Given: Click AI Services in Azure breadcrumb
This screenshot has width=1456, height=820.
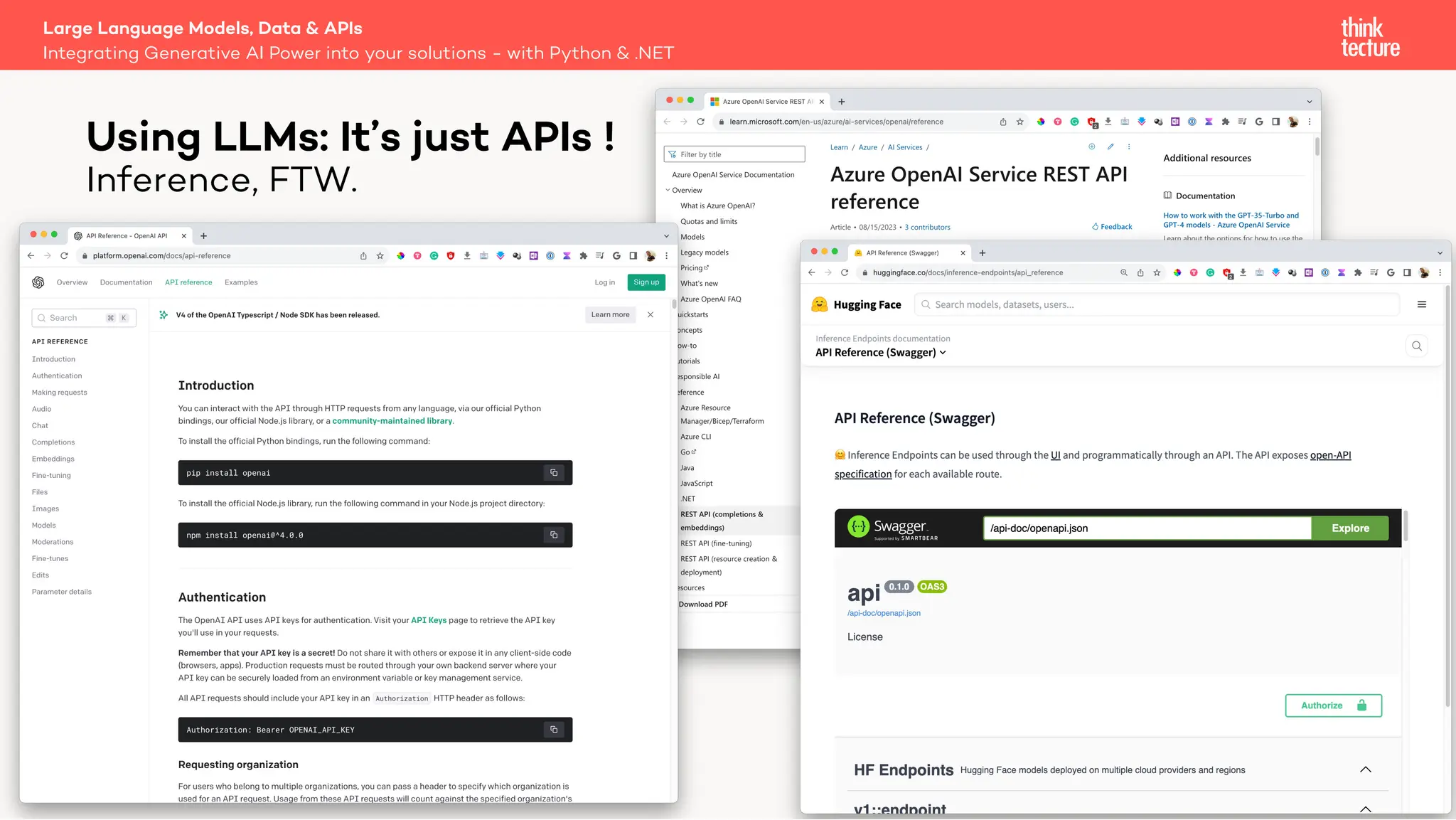Looking at the screenshot, I should 905,147.
